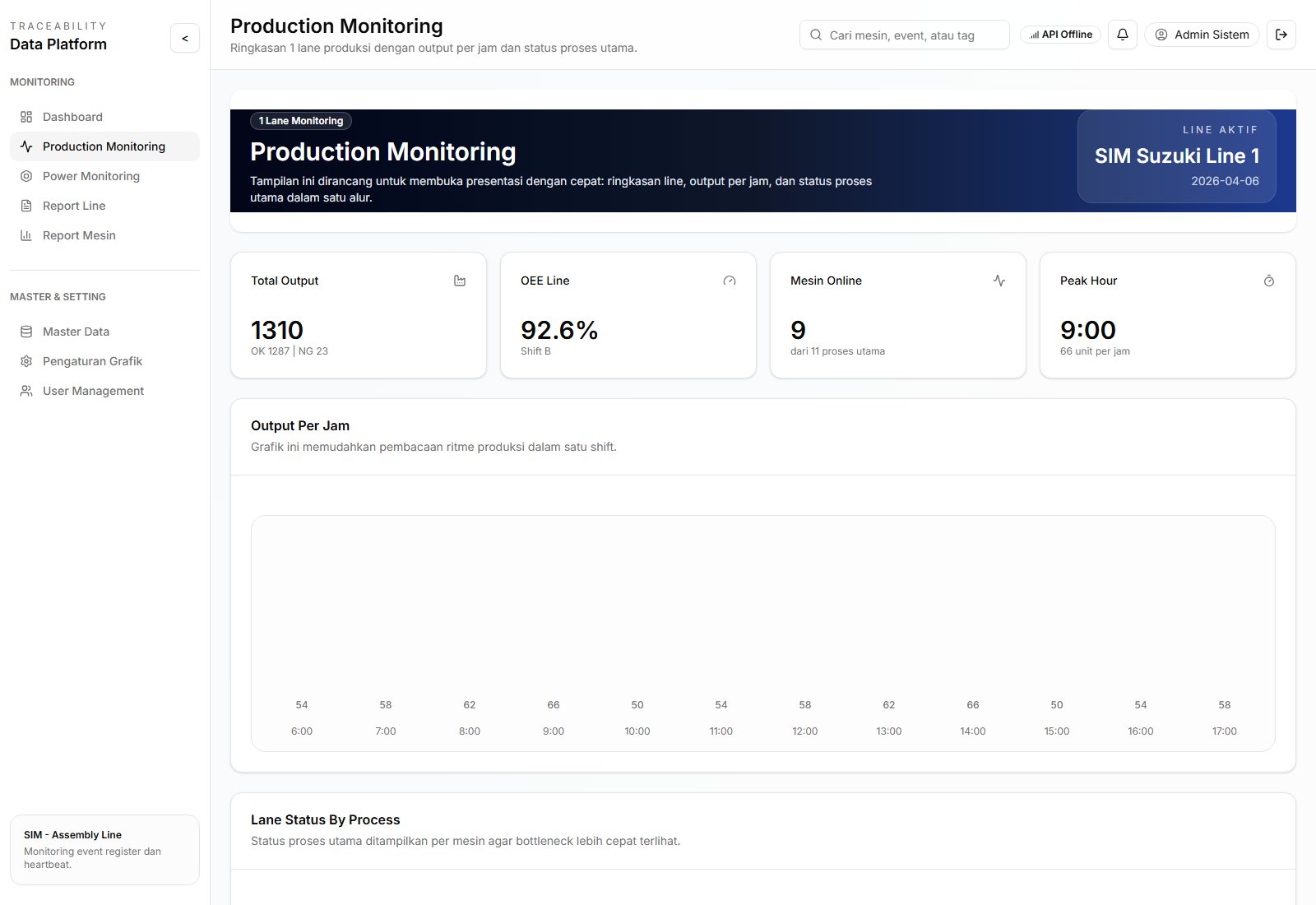Click the OK 1287 count text
This screenshot has width=1316, height=905.
[270, 351]
